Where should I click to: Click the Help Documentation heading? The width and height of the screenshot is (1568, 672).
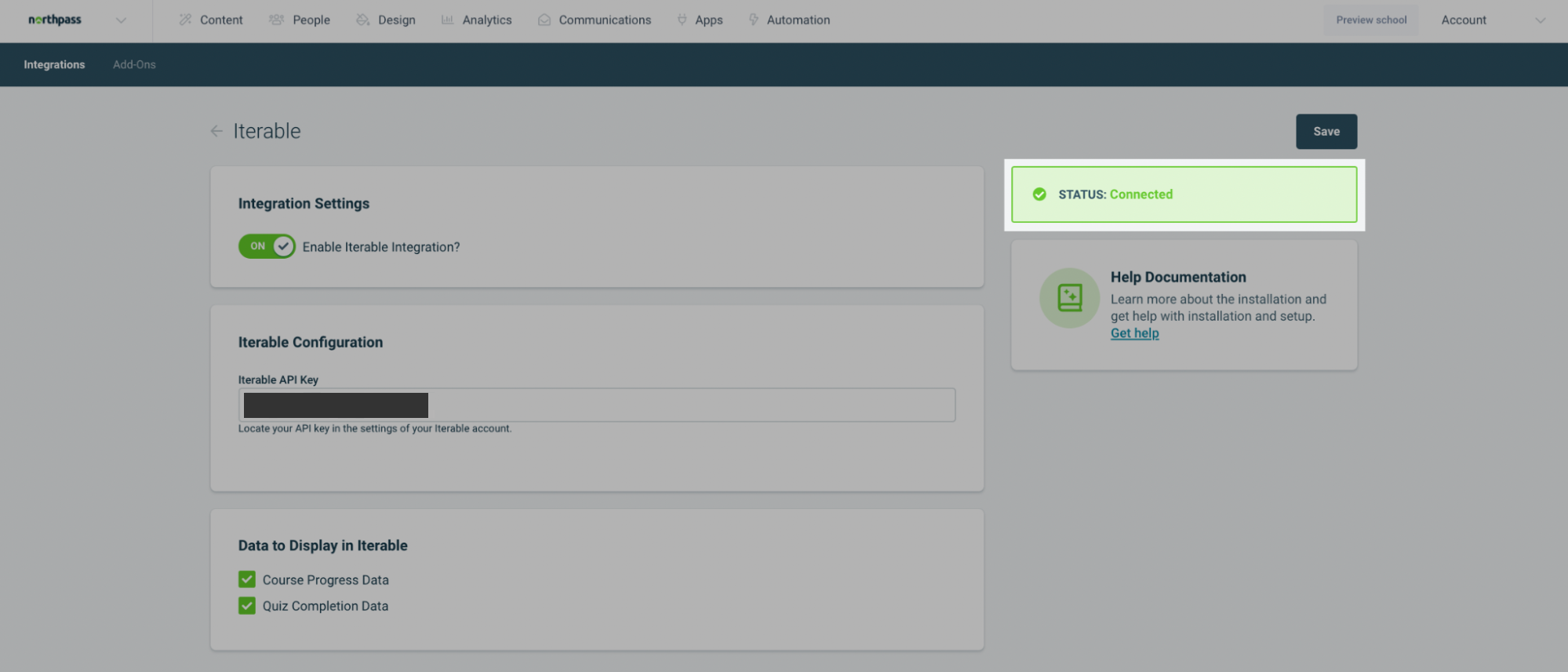(1178, 277)
